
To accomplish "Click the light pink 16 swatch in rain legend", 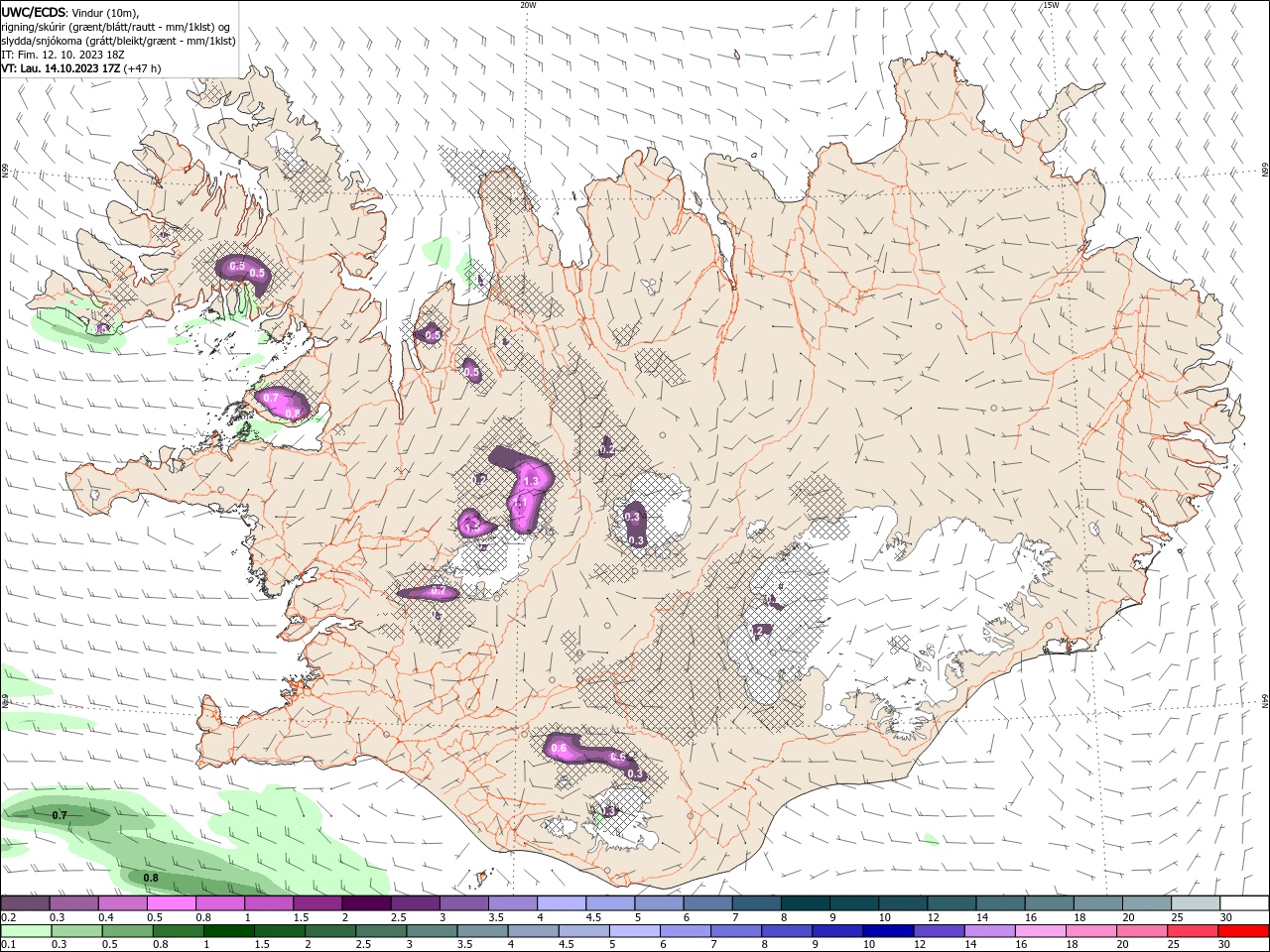I will pyautogui.click(x=1040, y=931).
